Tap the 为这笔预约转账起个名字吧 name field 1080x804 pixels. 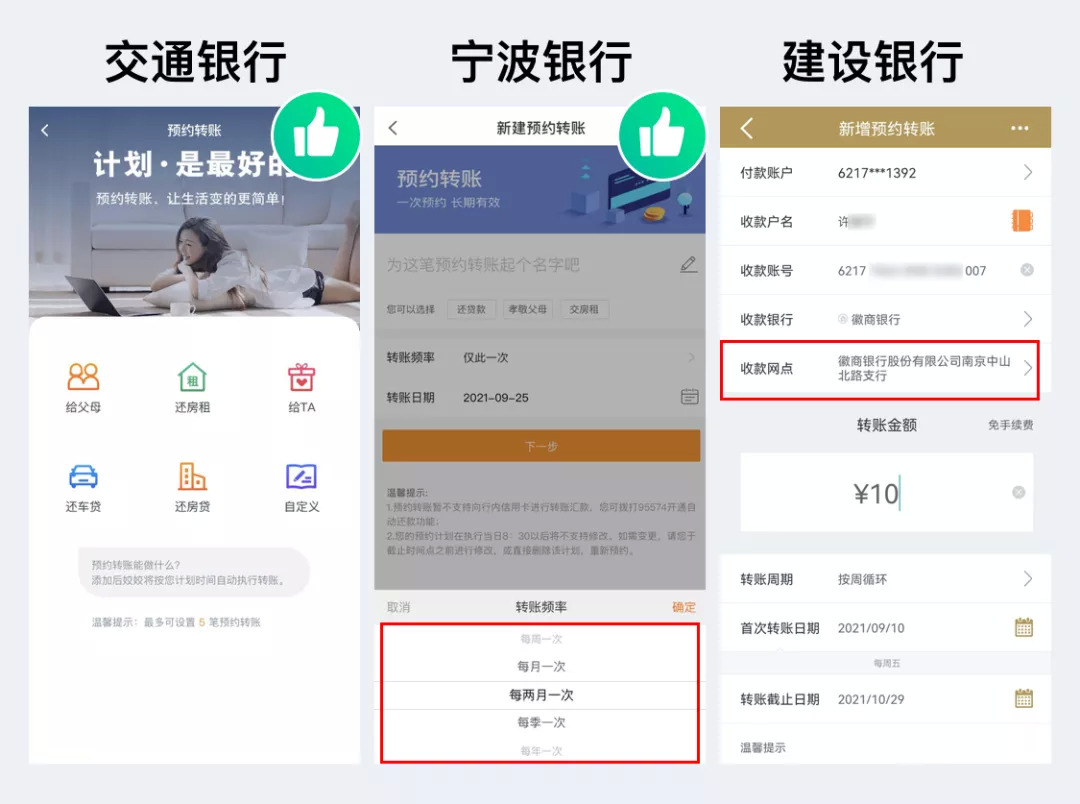point(483,265)
